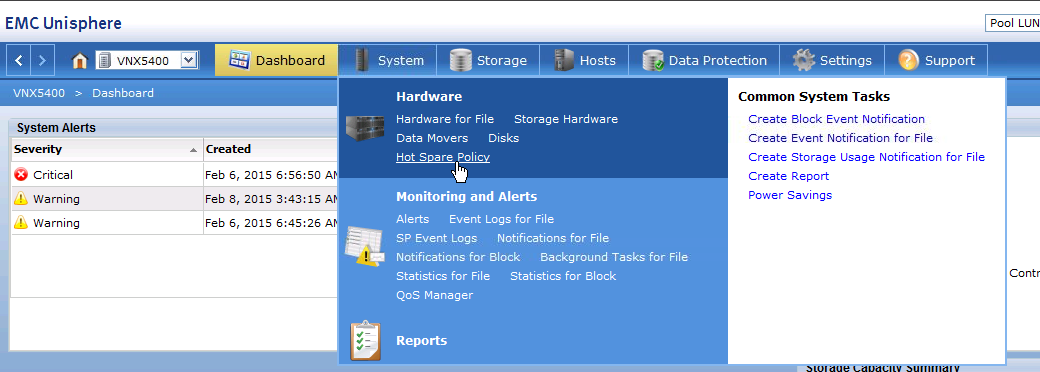The height and width of the screenshot is (372, 1040).
Task: Open the Settings menu
Action: [x=832, y=60]
